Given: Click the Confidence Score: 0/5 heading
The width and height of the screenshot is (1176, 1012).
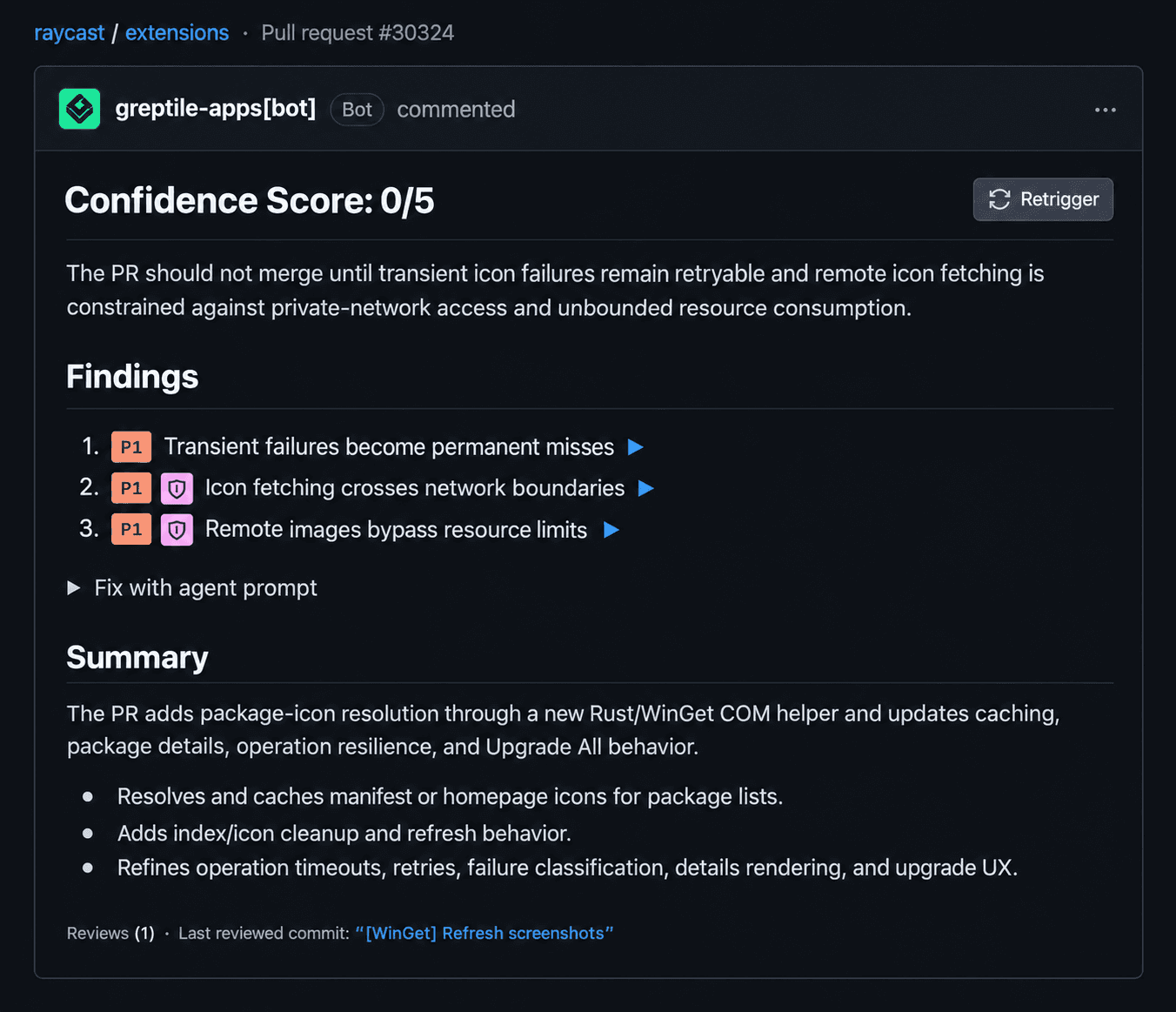Looking at the screenshot, I should coord(250,201).
